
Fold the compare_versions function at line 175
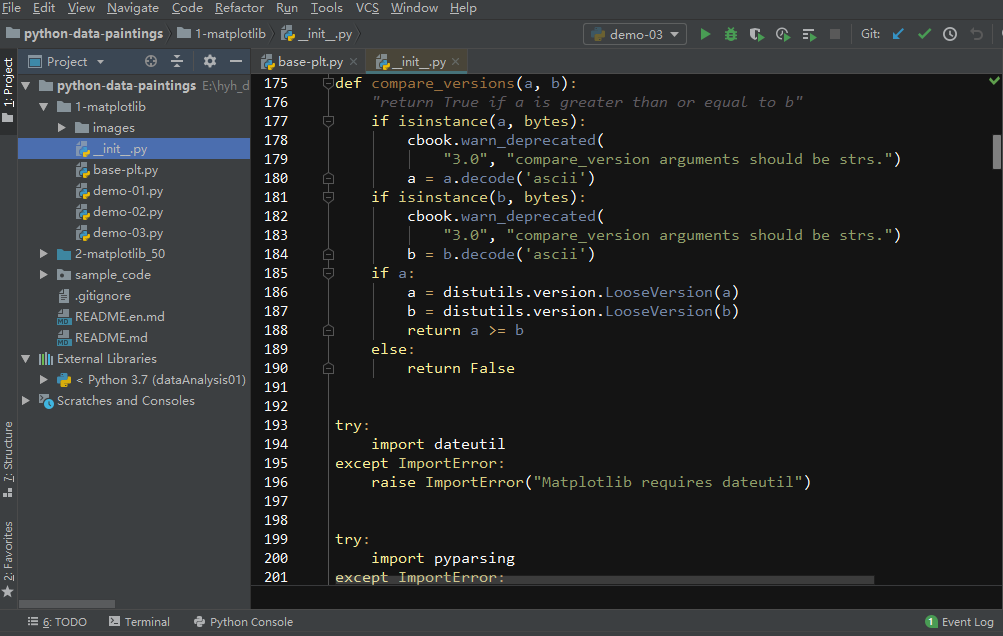point(328,83)
